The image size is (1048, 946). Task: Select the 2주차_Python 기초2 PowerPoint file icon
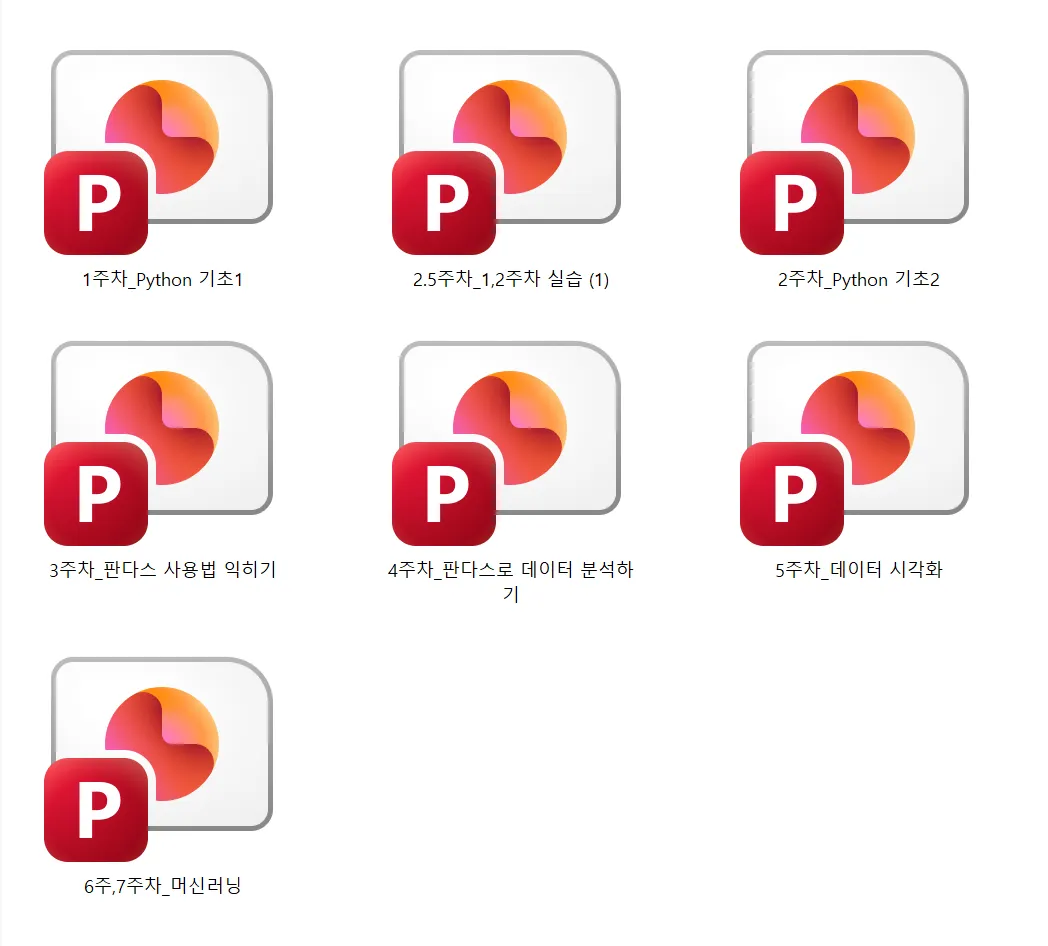click(x=855, y=152)
